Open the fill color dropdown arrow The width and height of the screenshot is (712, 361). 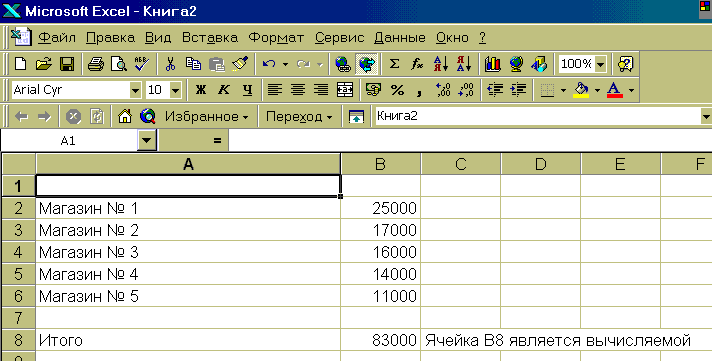pos(597,90)
